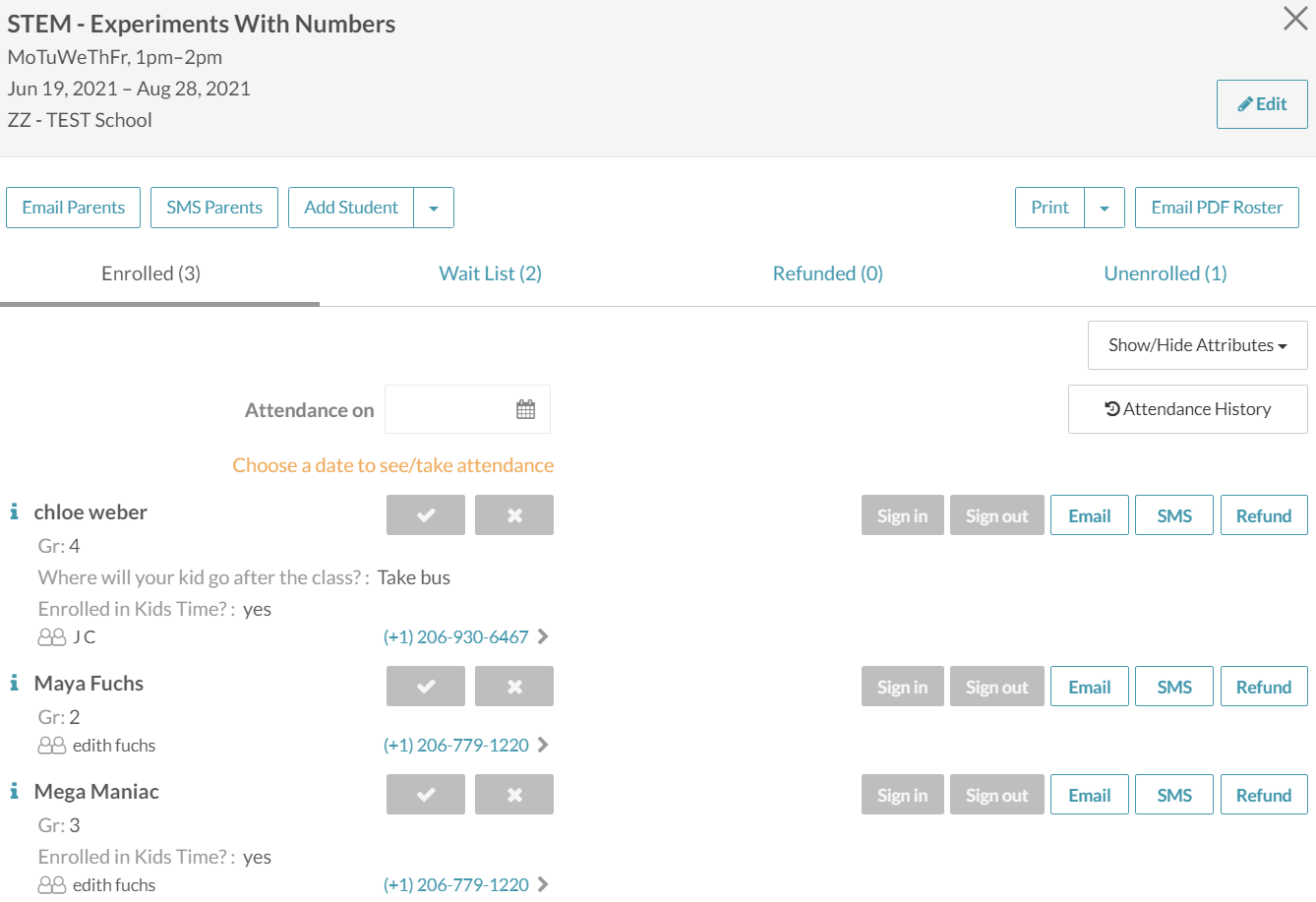Click the Attendance on date field
The width and height of the screenshot is (1316, 902).
[449, 409]
